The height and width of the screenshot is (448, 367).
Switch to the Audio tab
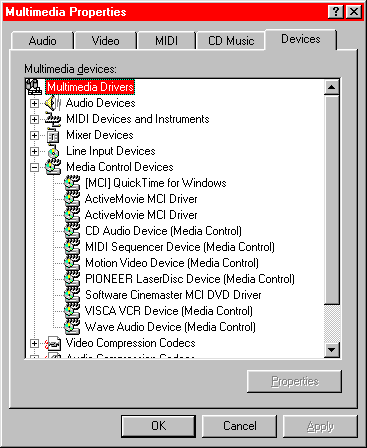[42, 41]
